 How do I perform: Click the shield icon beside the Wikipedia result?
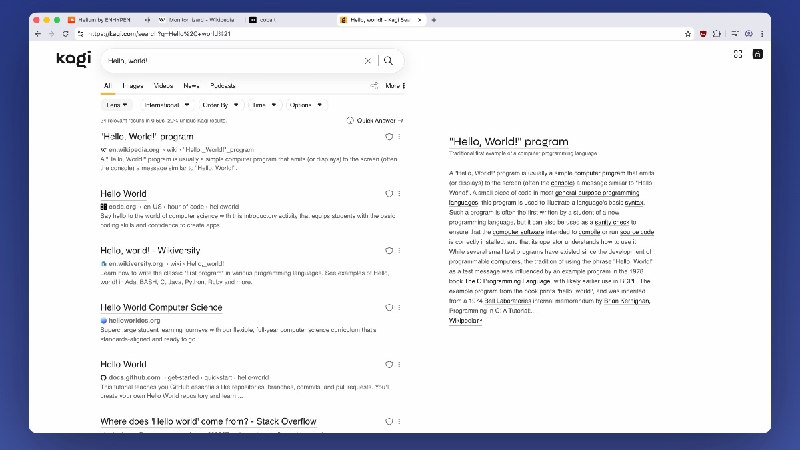388,137
